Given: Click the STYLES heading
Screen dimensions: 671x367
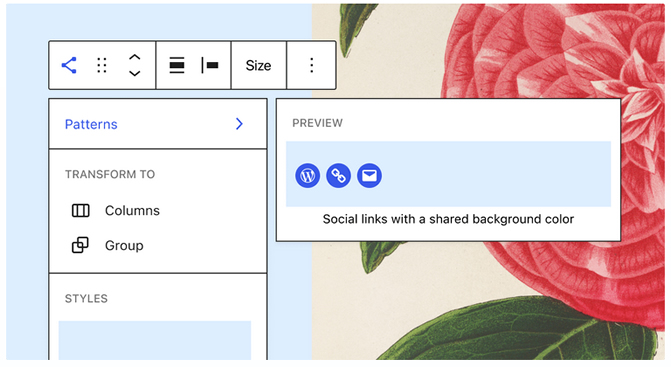Looking at the screenshot, I should click(86, 299).
